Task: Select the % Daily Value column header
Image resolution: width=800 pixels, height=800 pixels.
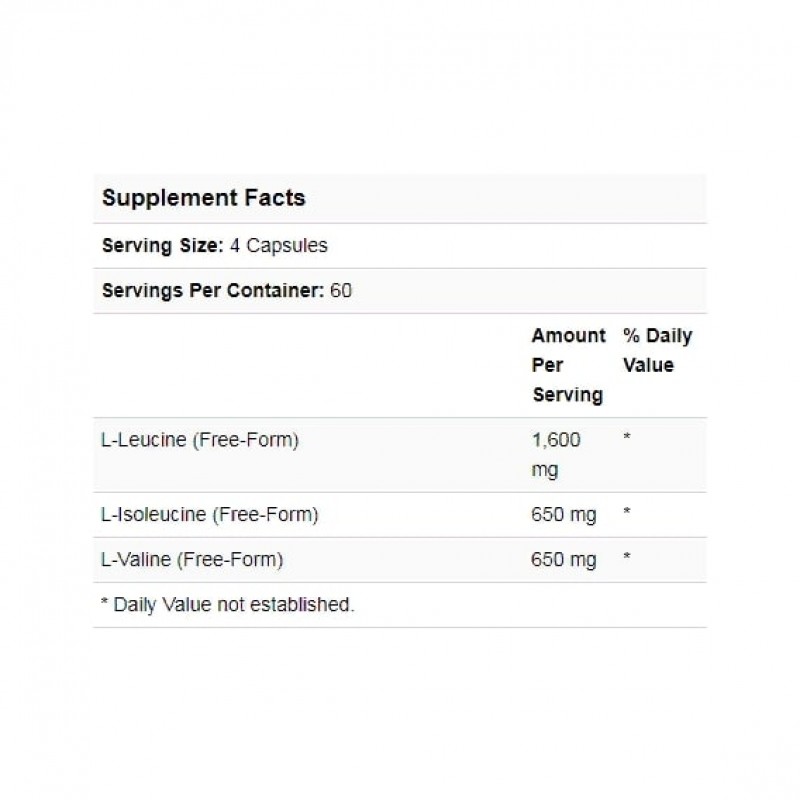Action: [x=656, y=350]
